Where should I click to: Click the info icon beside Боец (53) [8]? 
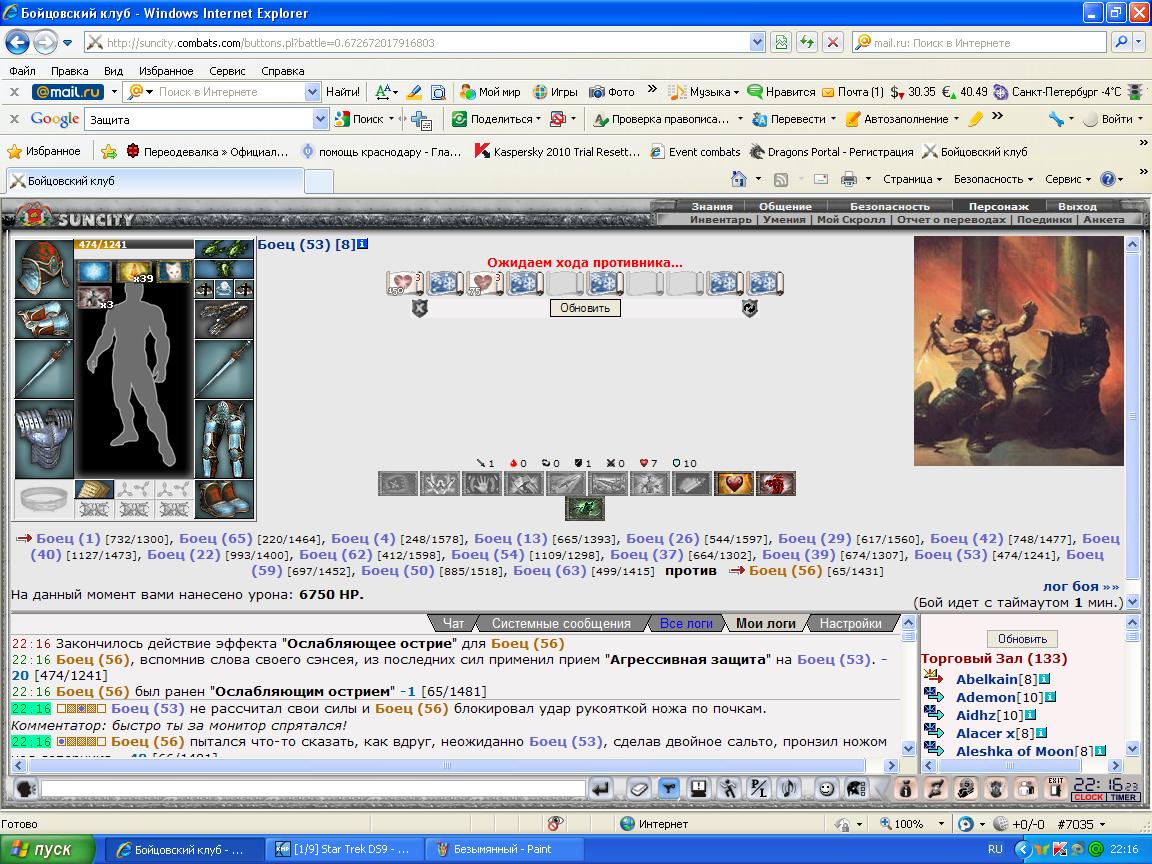(x=362, y=244)
